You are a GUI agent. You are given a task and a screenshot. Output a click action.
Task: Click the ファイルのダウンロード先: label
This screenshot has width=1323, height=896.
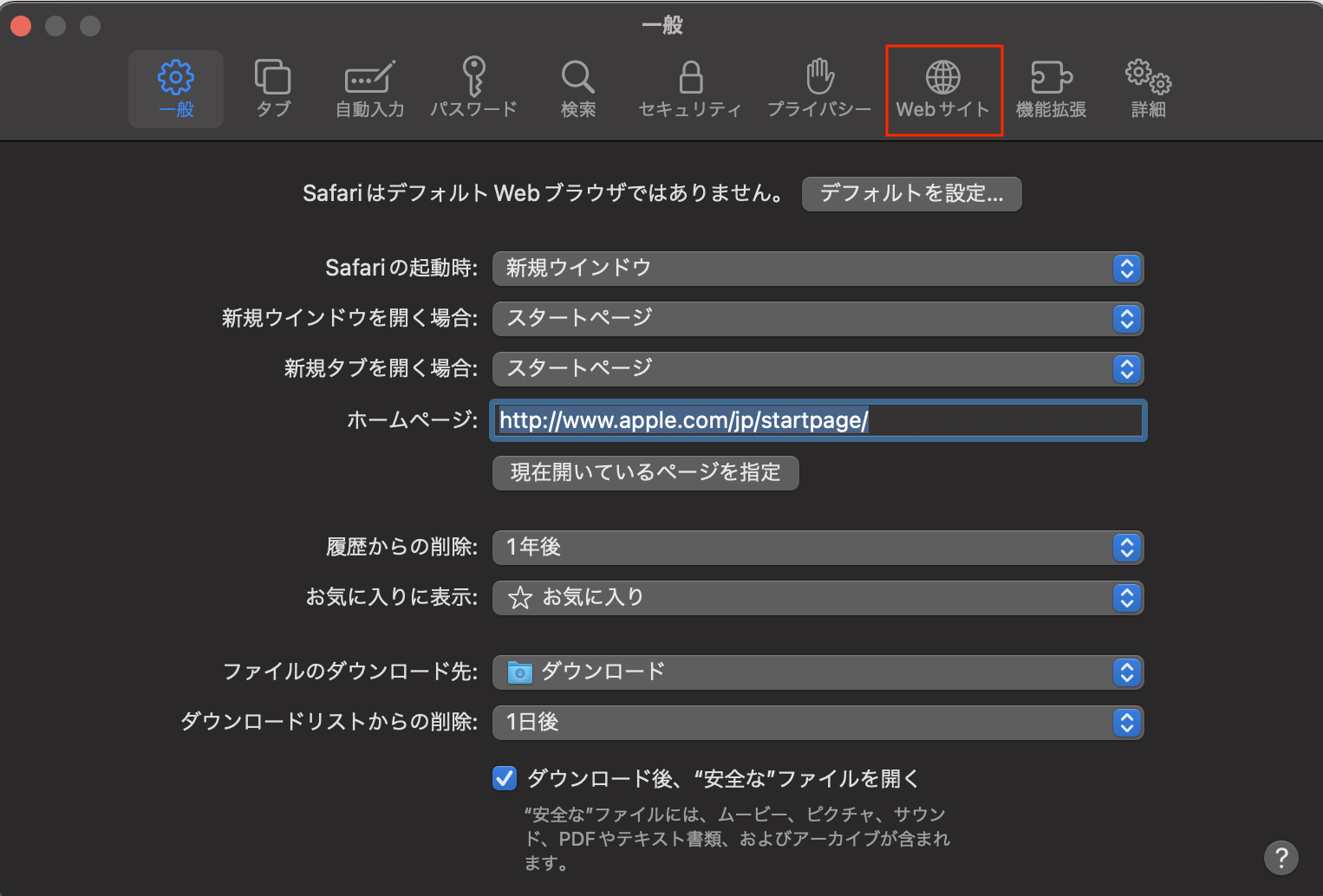click(350, 672)
